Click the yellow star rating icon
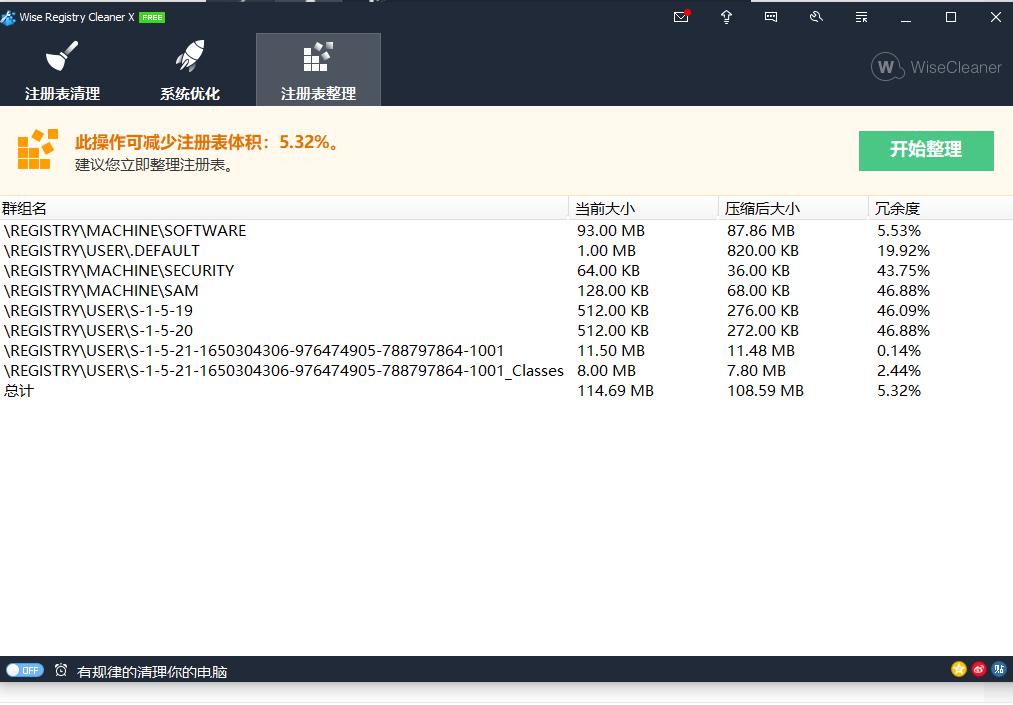 click(x=958, y=669)
